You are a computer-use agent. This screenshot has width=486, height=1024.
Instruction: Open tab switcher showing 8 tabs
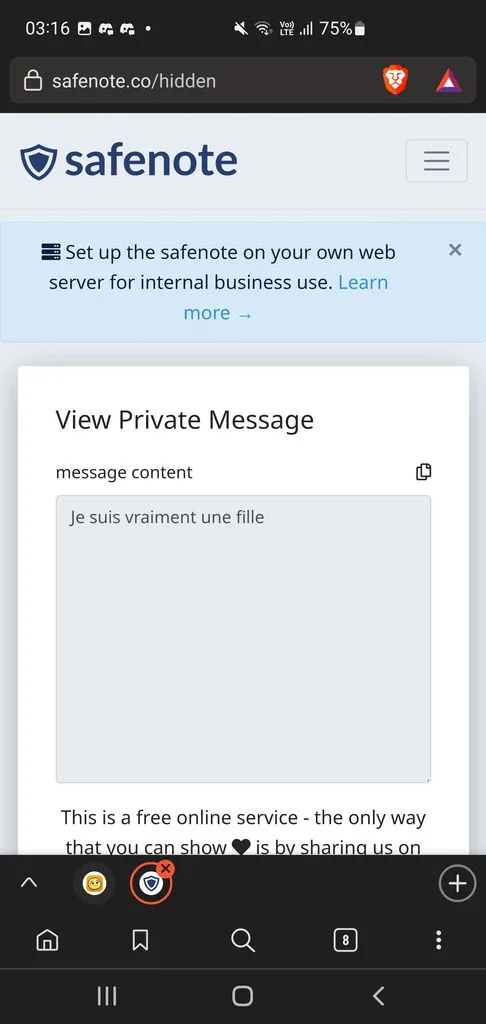[345, 940]
